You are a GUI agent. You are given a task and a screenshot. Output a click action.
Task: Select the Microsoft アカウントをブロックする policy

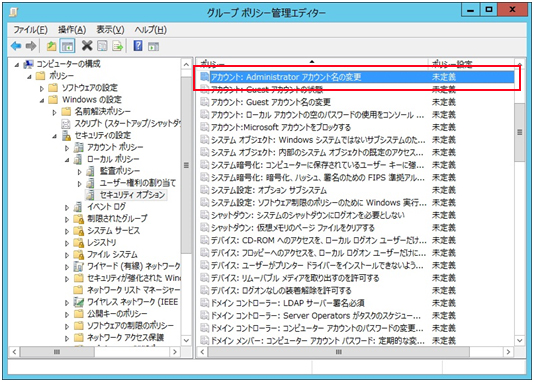tap(281, 127)
